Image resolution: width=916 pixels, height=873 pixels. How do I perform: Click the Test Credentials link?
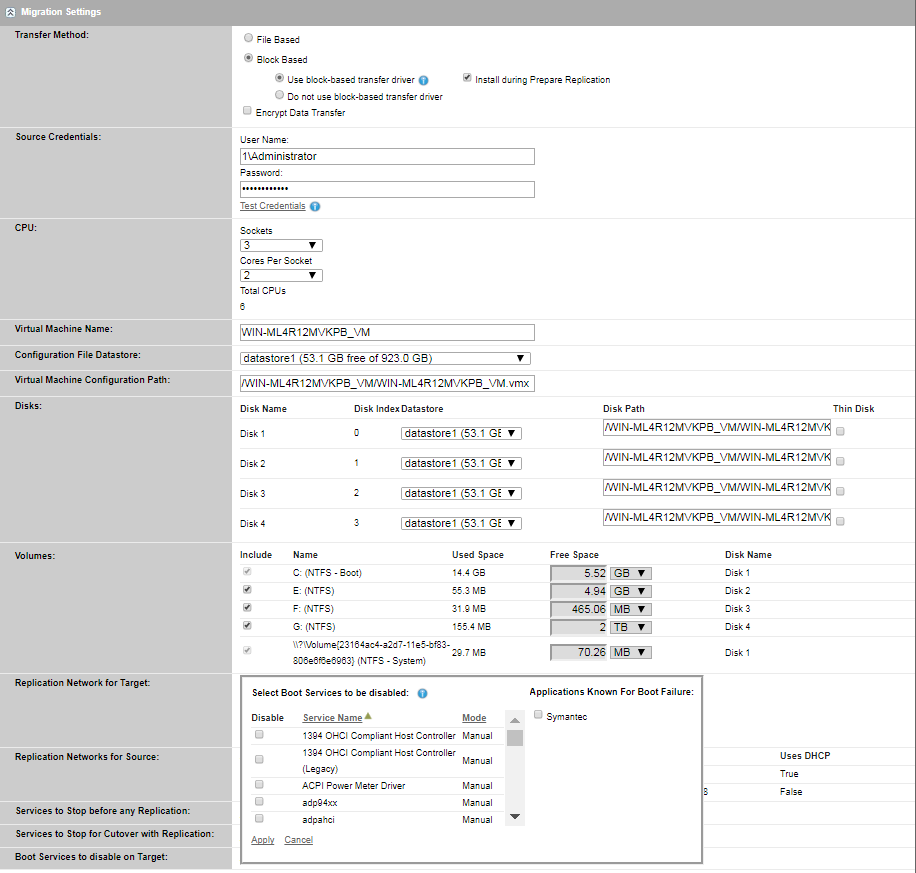point(272,206)
